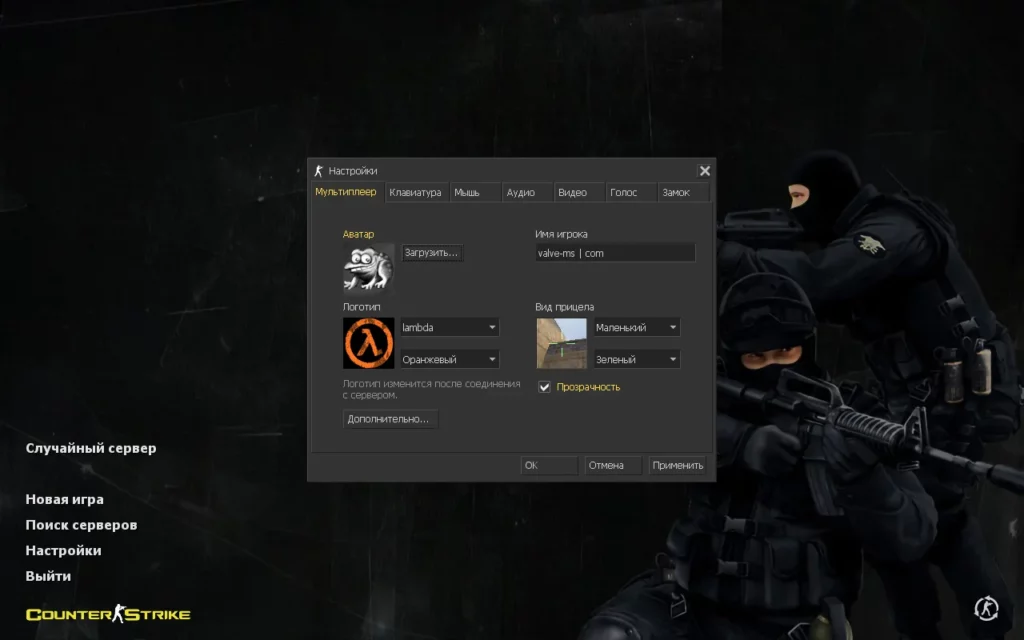Image resolution: width=1024 pixels, height=640 pixels.
Task: Expand the Маленький crosshair size dropdown
Action: (672, 328)
